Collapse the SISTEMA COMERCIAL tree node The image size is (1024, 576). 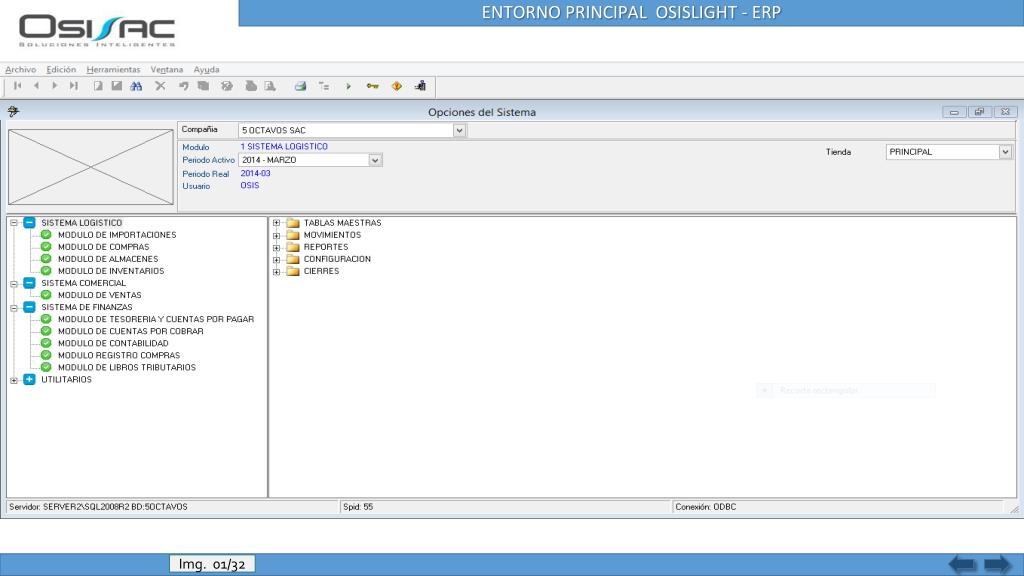pos(14,284)
